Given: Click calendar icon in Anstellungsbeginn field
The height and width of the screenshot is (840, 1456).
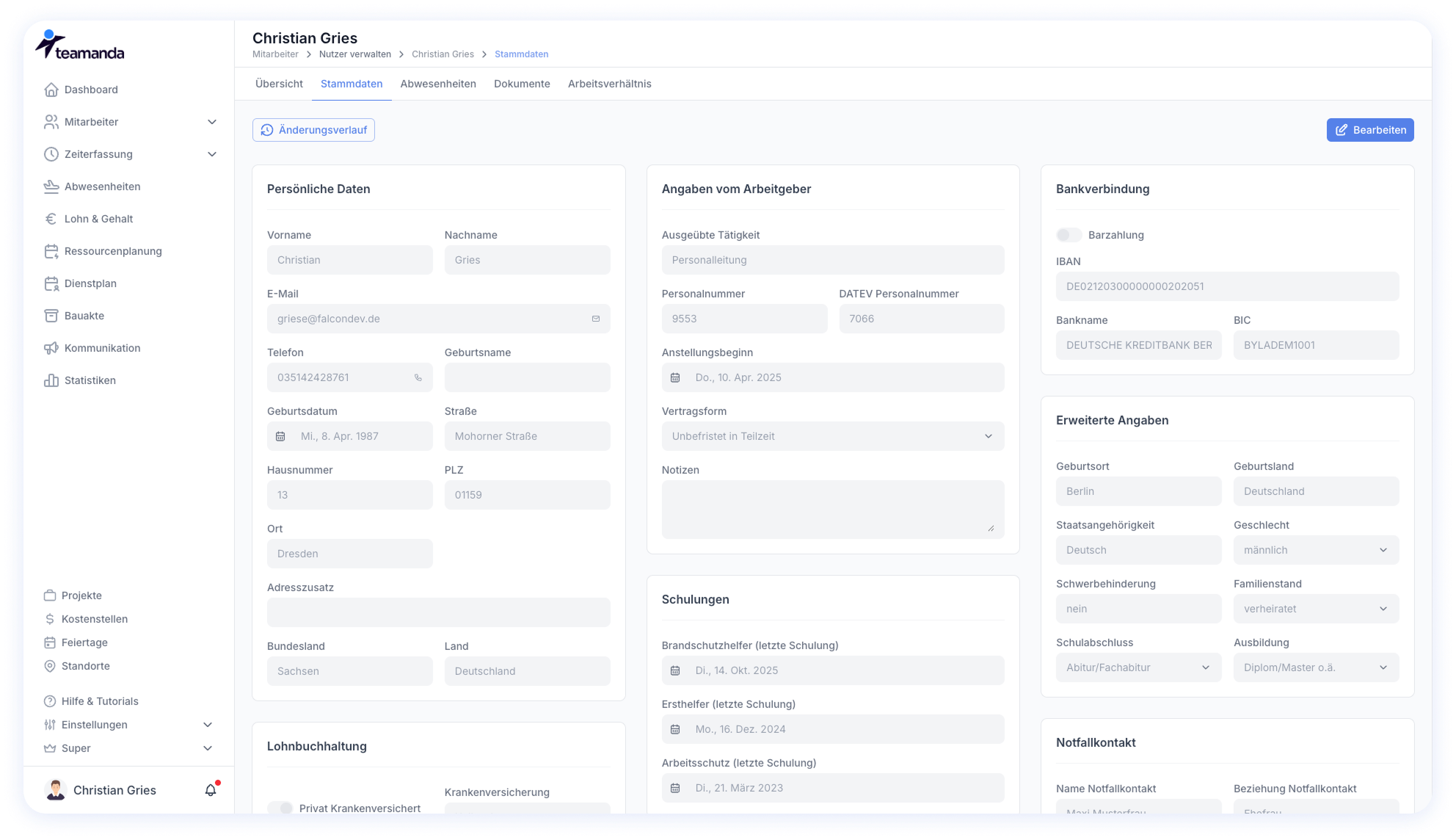Looking at the screenshot, I should coord(675,377).
